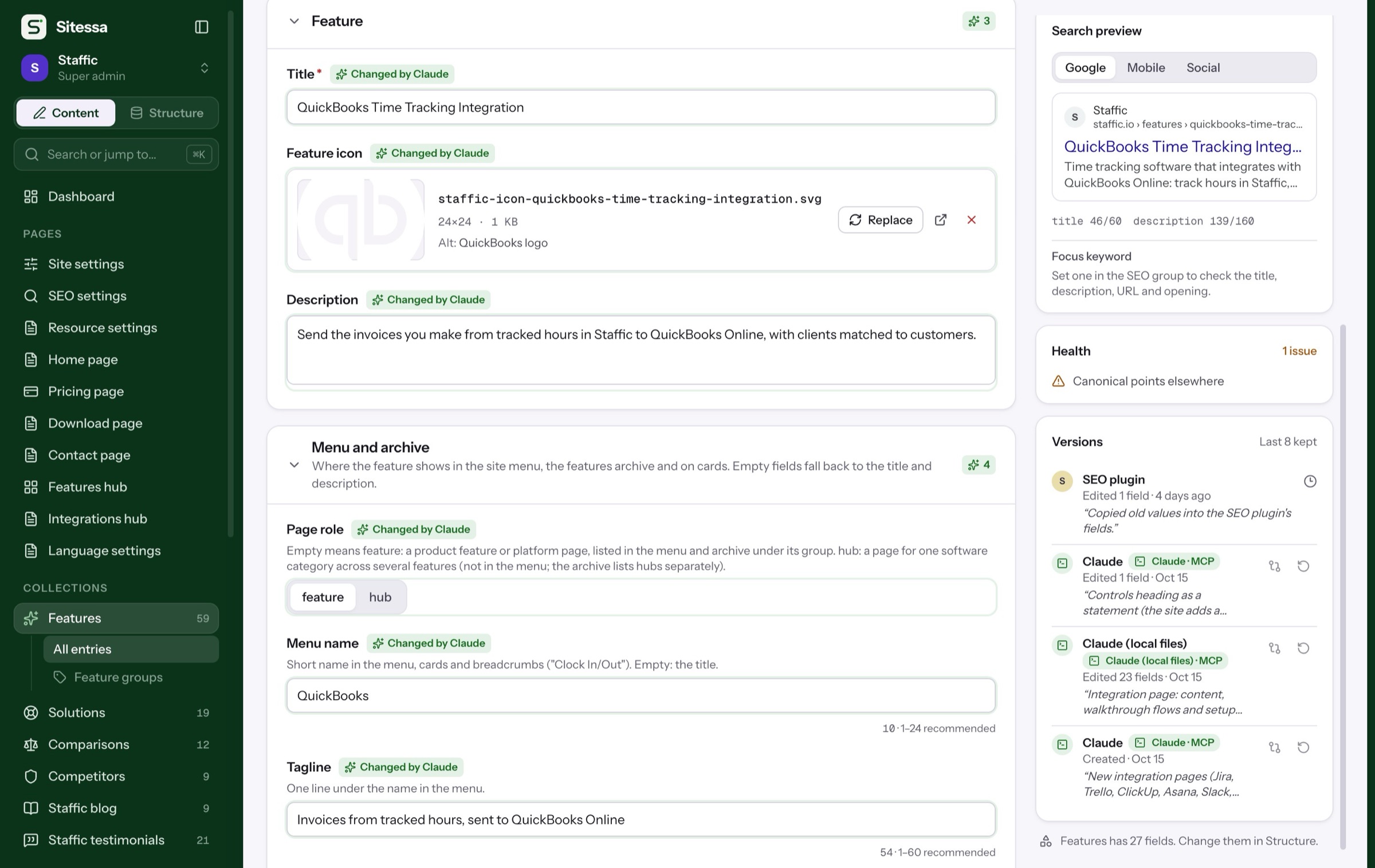Image resolution: width=1375 pixels, height=868 pixels.
Task: Edit the Description text area
Action: [641, 350]
